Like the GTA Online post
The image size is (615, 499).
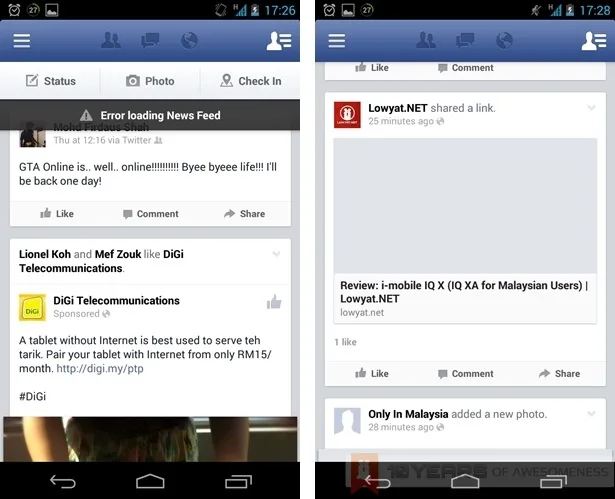point(57,214)
